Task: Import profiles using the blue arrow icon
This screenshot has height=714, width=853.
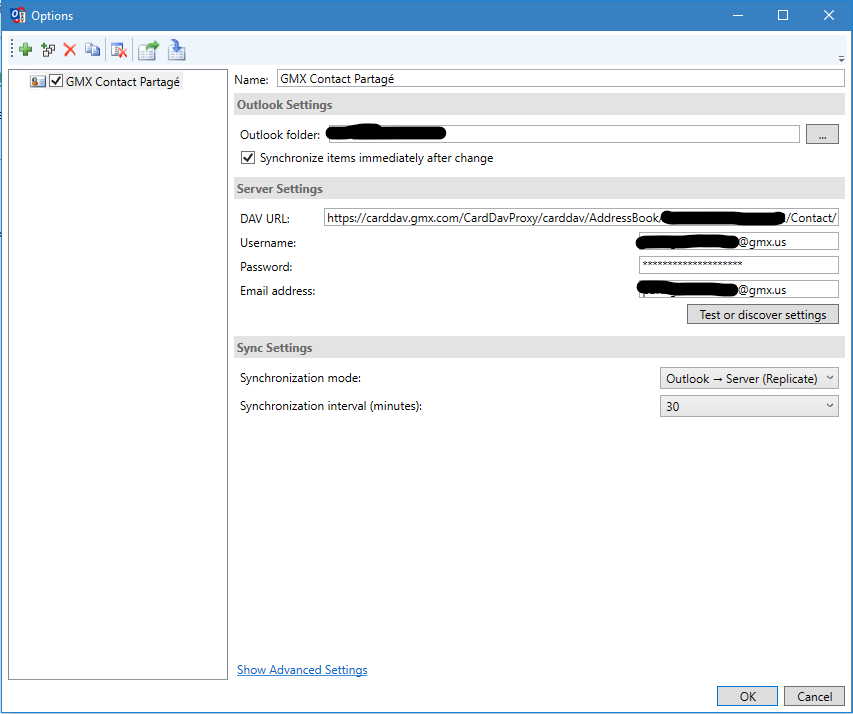Action: 177,49
